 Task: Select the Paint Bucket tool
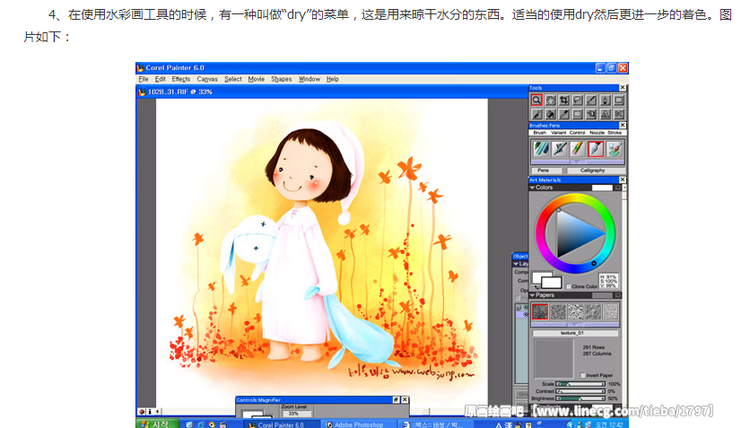[x=551, y=114]
